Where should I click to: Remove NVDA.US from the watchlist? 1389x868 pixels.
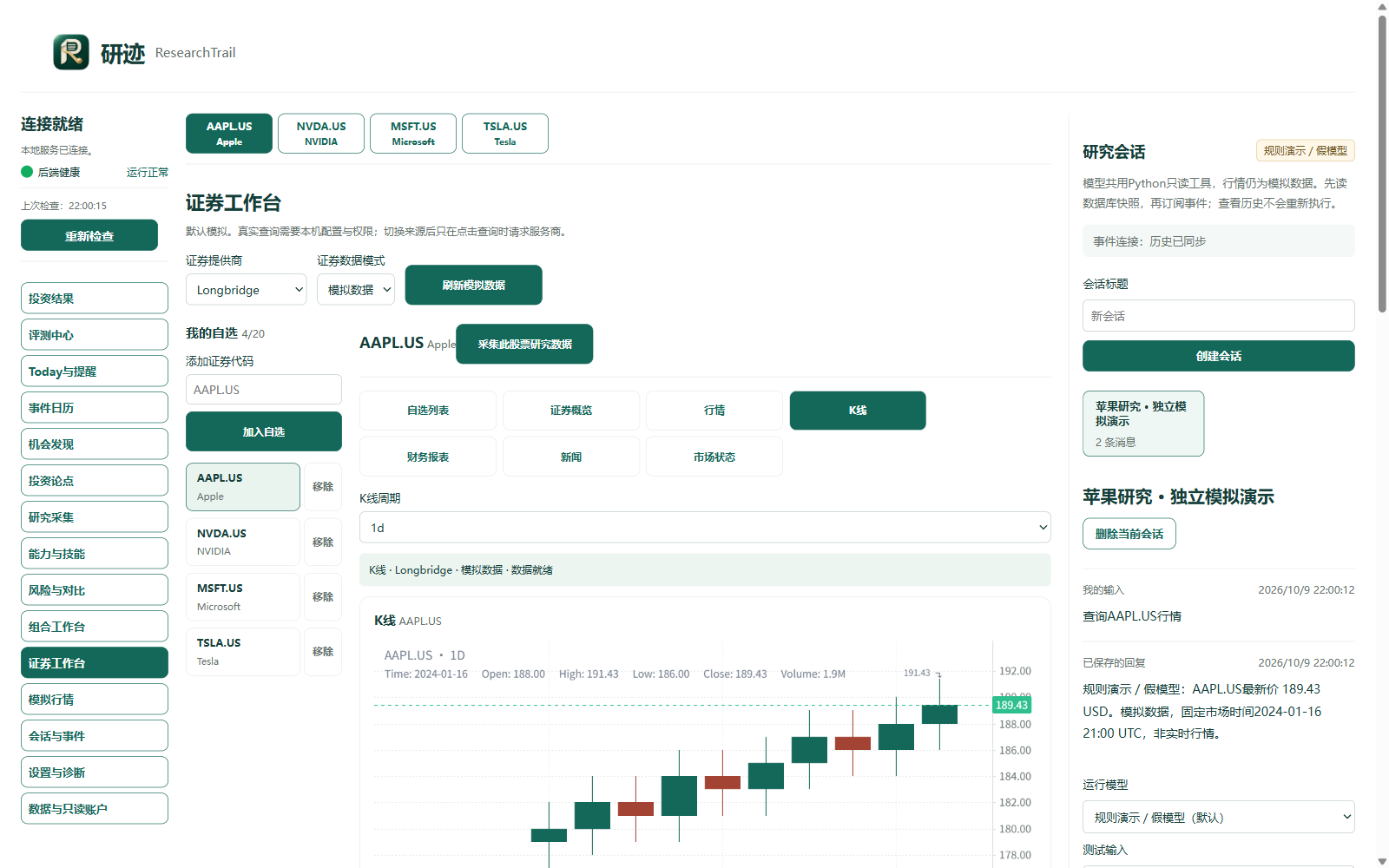tap(323, 542)
